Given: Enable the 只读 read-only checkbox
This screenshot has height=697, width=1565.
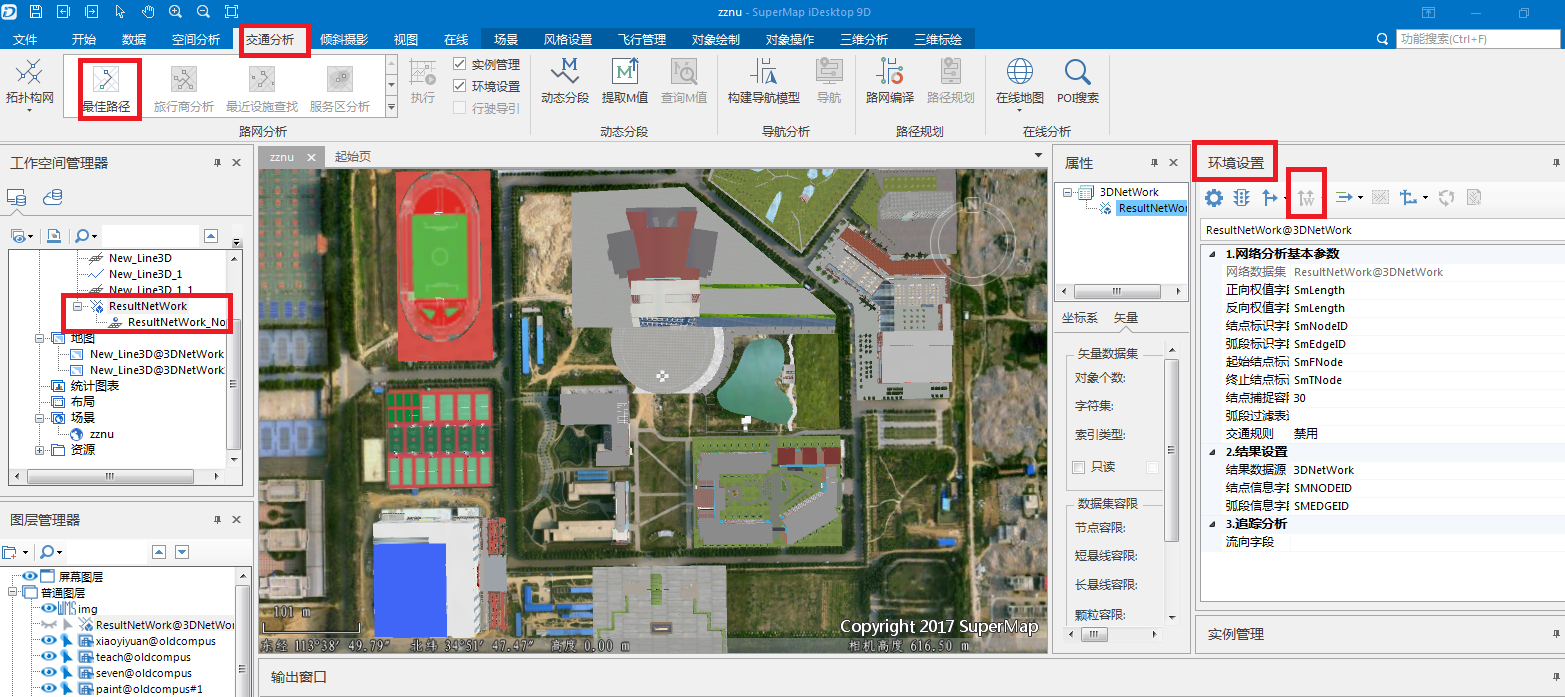Looking at the screenshot, I should point(1078,467).
